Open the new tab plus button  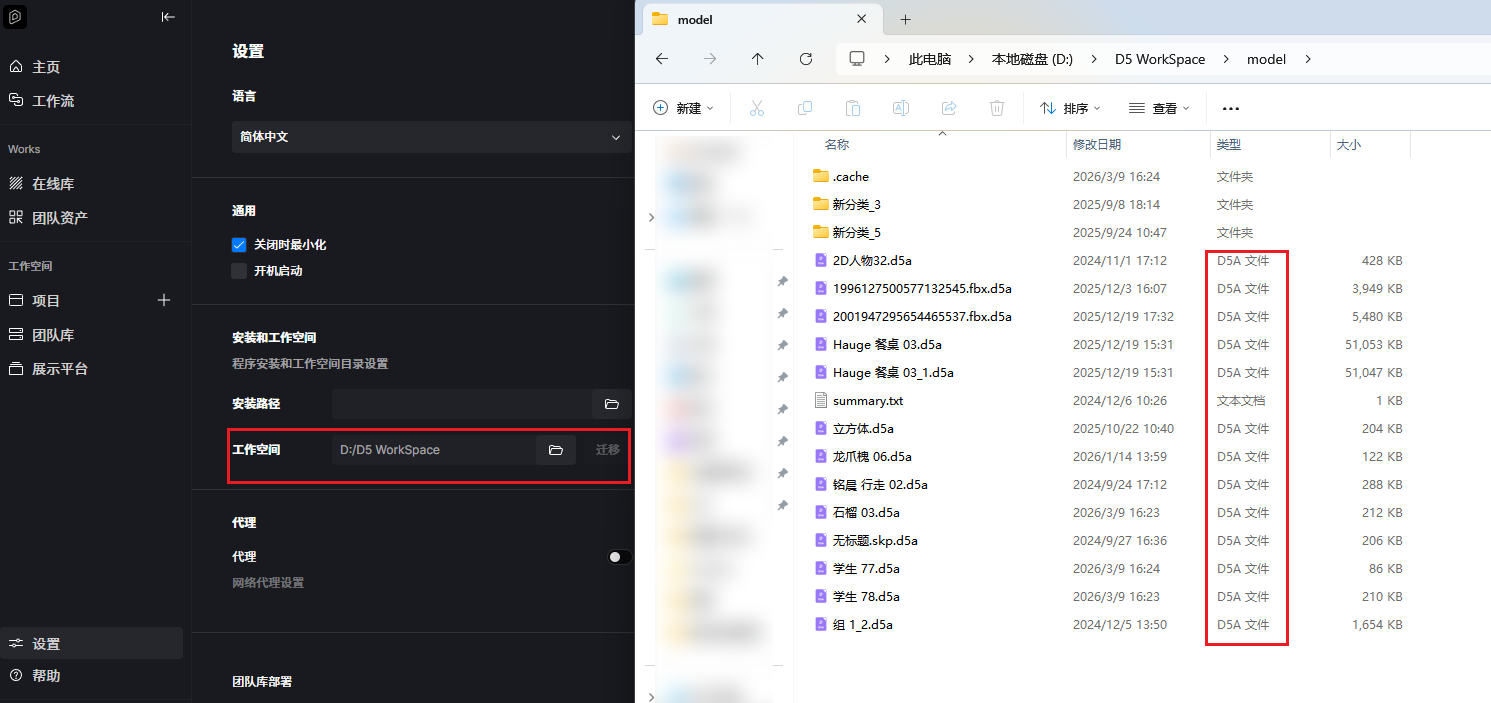tap(905, 19)
